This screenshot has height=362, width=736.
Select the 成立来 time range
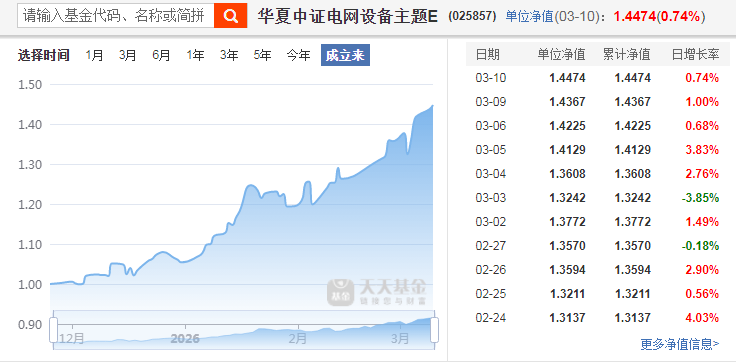point(345,55)
